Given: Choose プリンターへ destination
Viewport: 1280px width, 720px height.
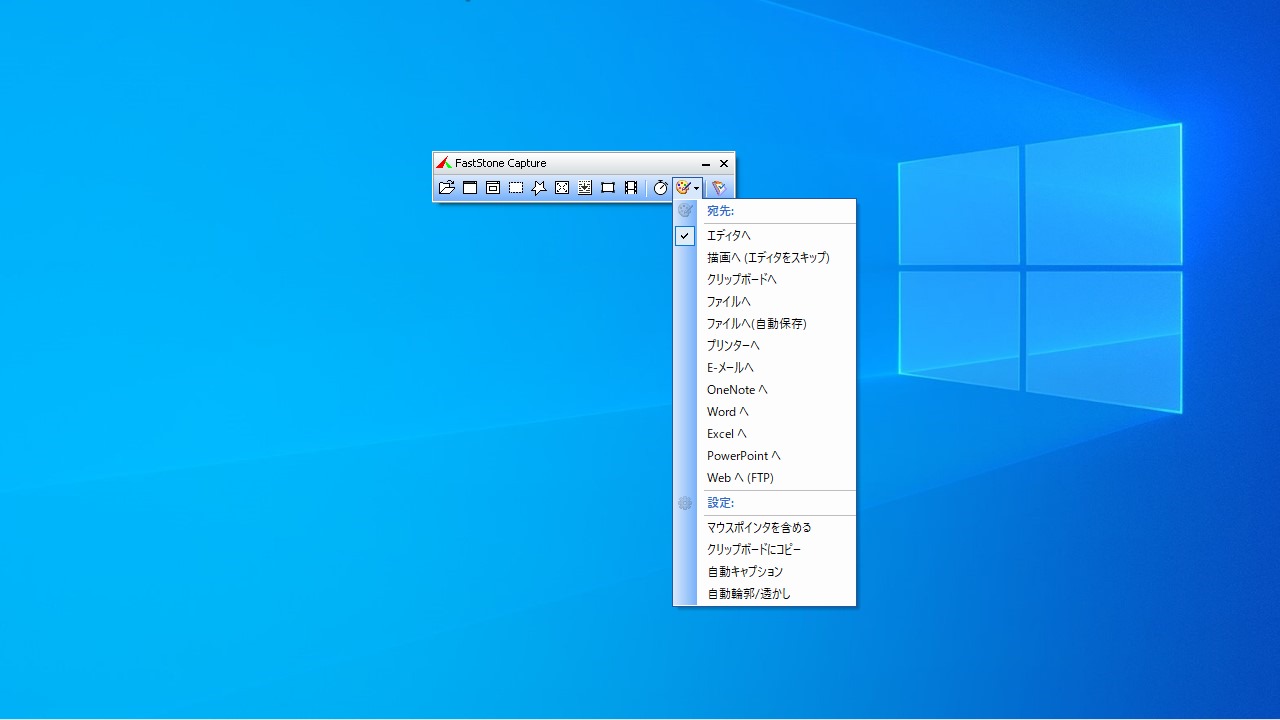Looking at the screenshot, I should click(x=765, y=346).
